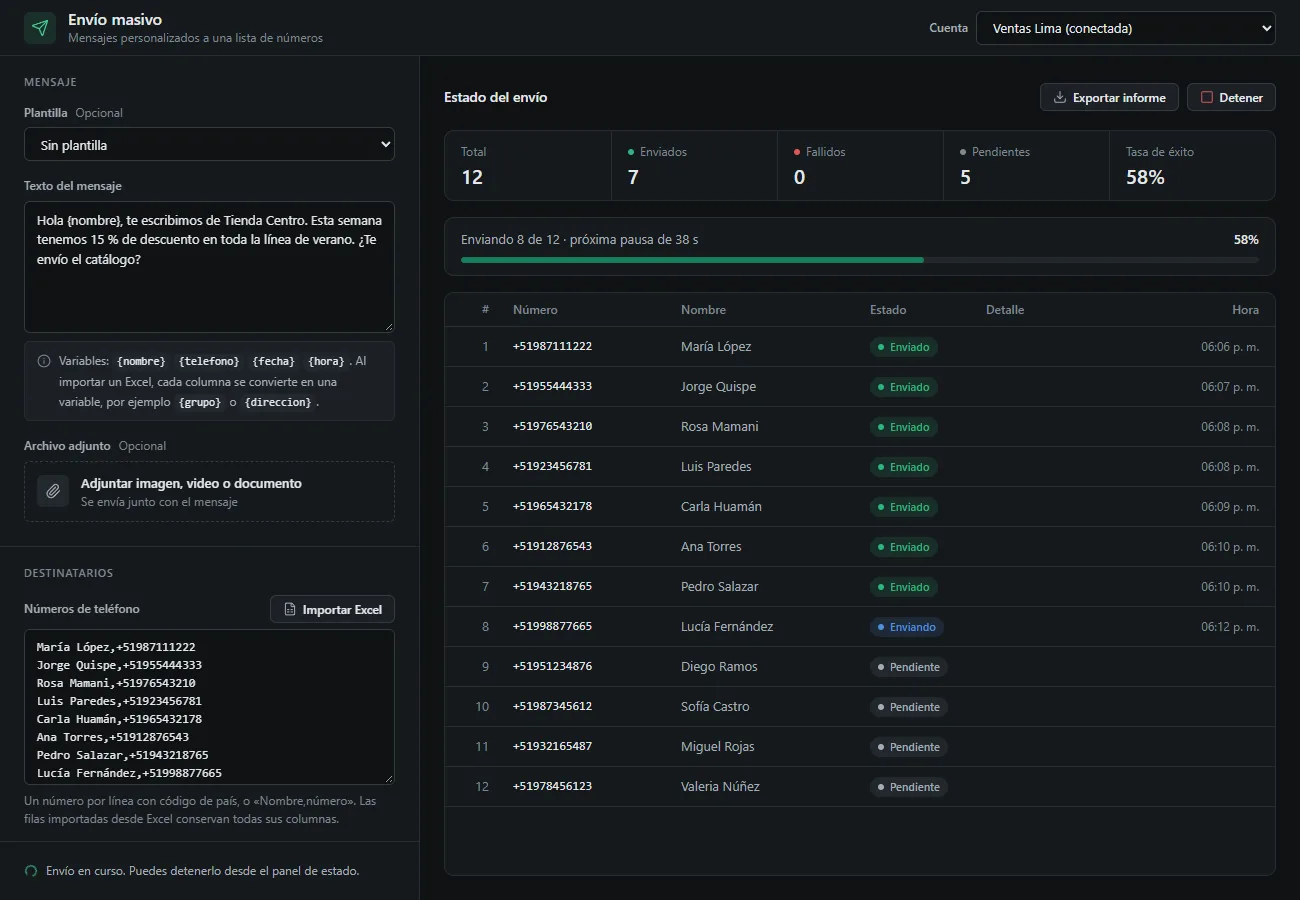This screenshot has width=1300, height=900.
Task: Import recipients using Importar Excel
Action: pyautogui.click(x=332, y=609)
